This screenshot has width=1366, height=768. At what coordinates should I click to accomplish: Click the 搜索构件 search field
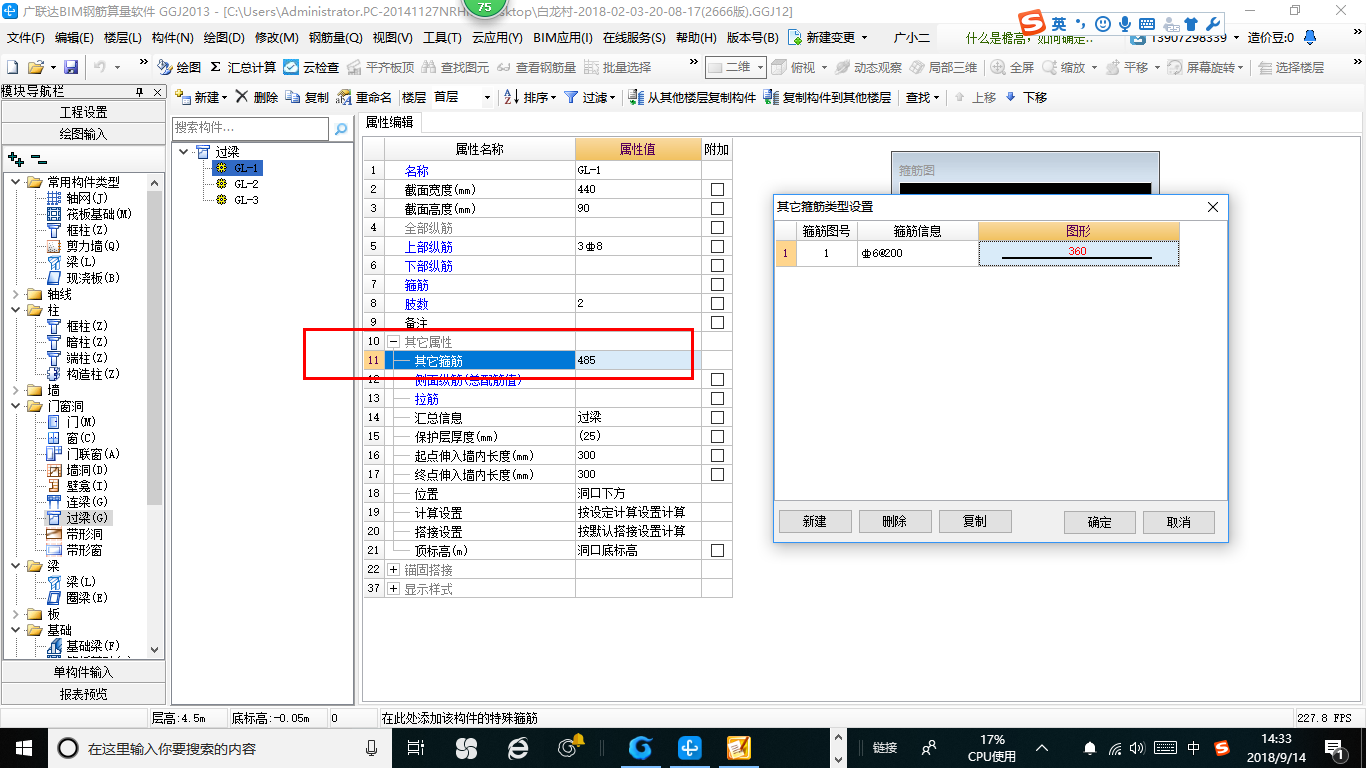250,128
